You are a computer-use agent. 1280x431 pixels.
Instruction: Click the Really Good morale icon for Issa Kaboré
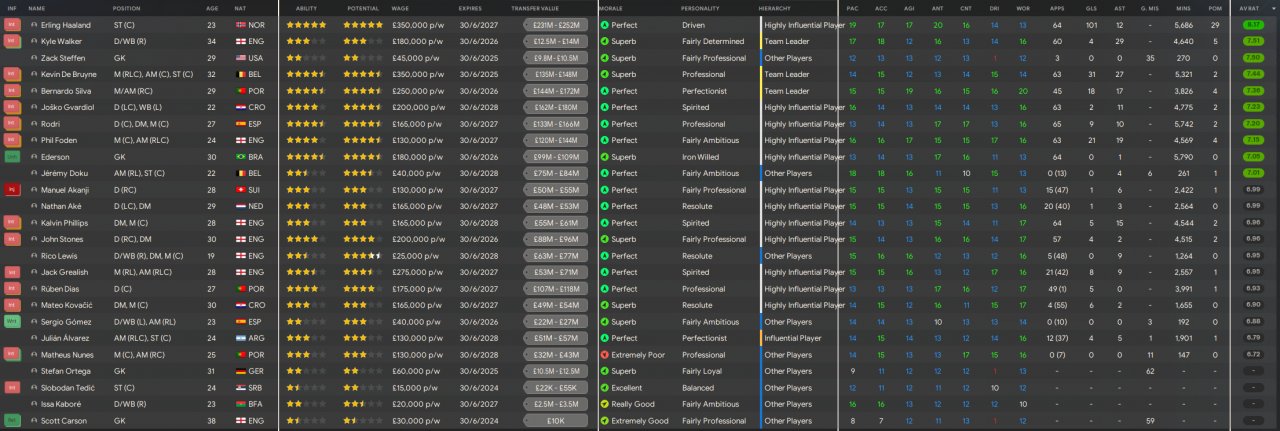(604, 404)
